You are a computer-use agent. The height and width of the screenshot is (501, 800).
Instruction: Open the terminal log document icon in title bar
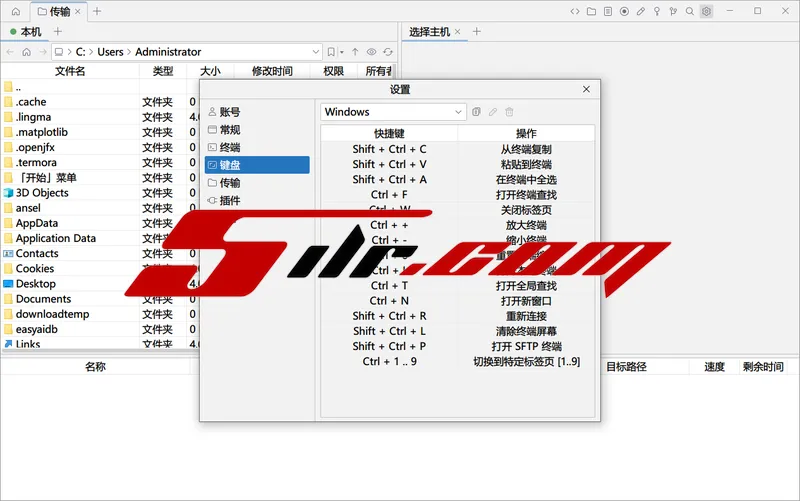608,11
